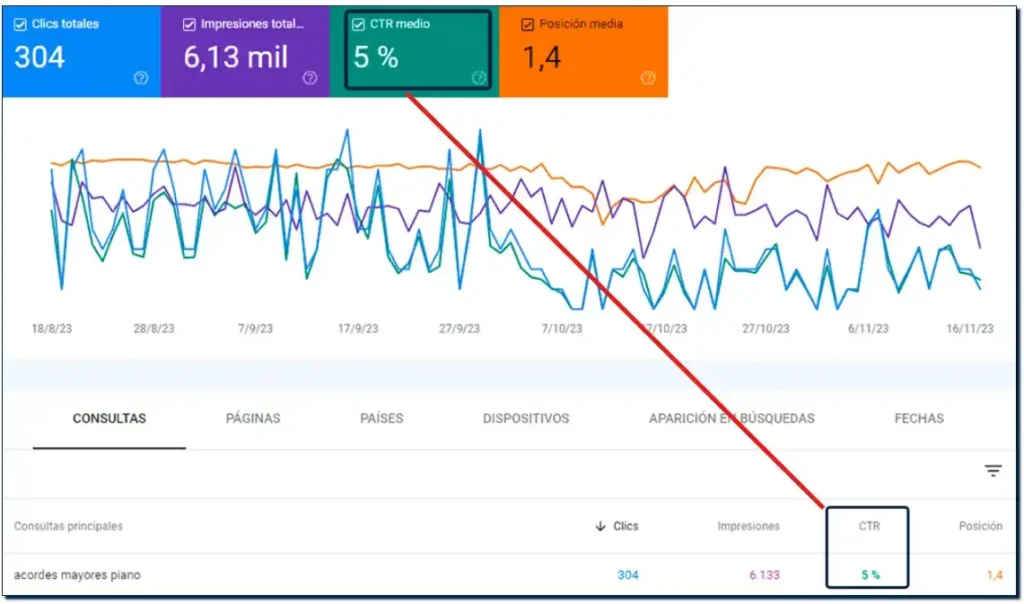
Task: Switch to the FECHAS tab
Action: point(919,419)
